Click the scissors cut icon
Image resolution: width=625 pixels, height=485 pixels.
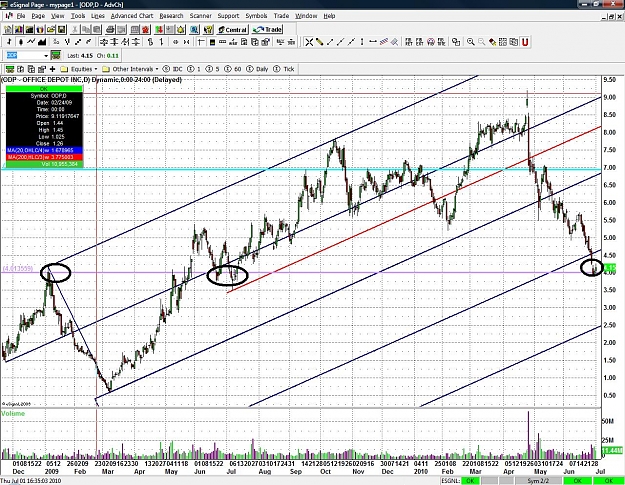75,29
